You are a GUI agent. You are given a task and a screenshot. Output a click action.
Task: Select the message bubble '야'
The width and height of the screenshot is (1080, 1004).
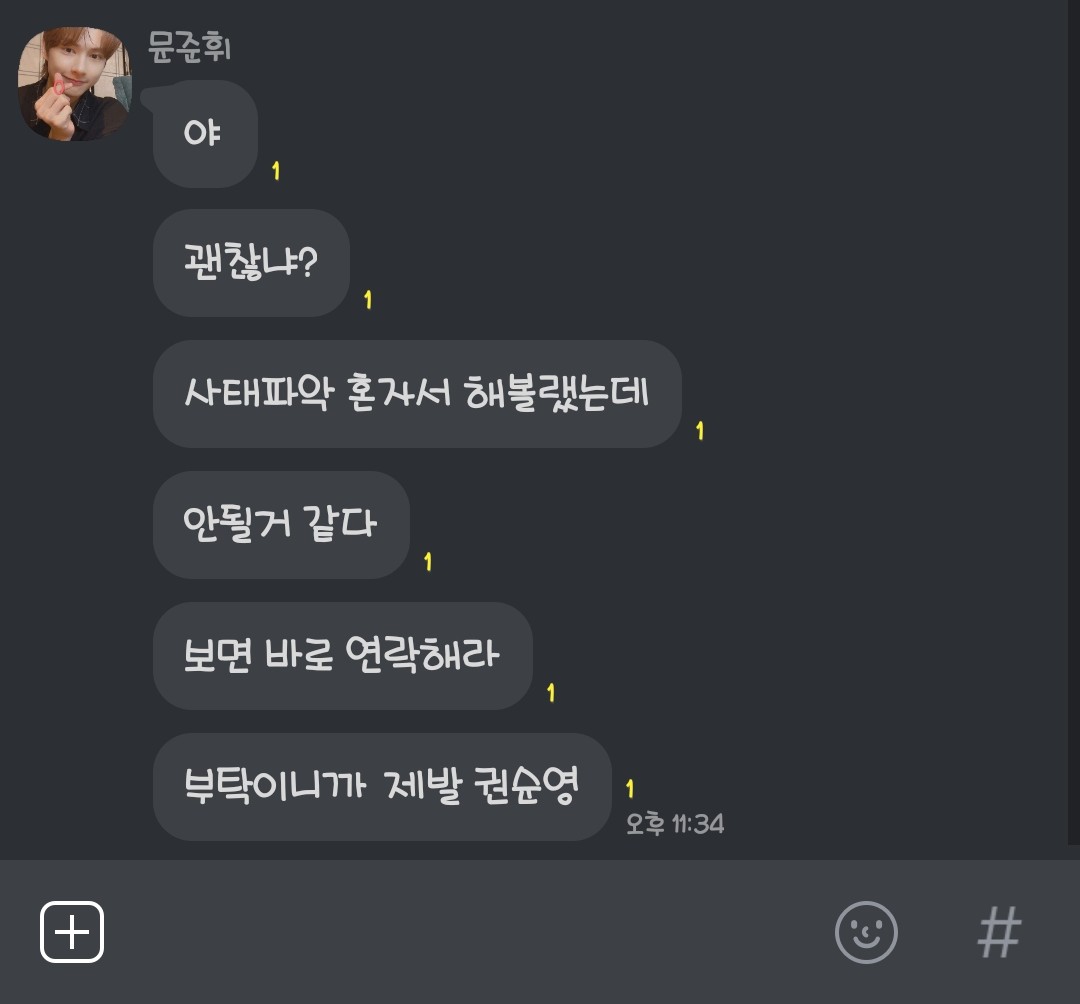pos(205,133)
